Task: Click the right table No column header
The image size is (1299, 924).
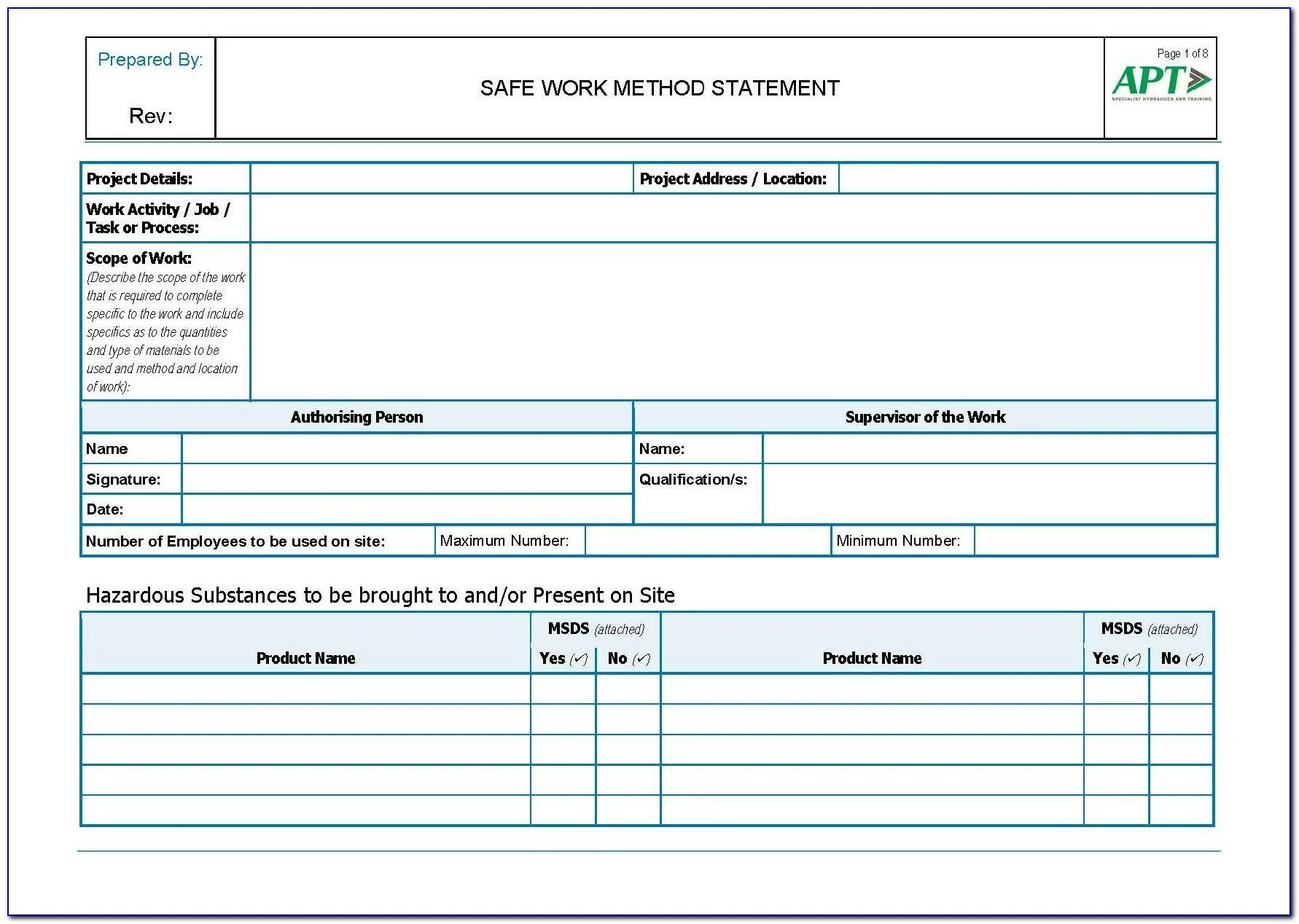Action: (x=1182, y=659)
